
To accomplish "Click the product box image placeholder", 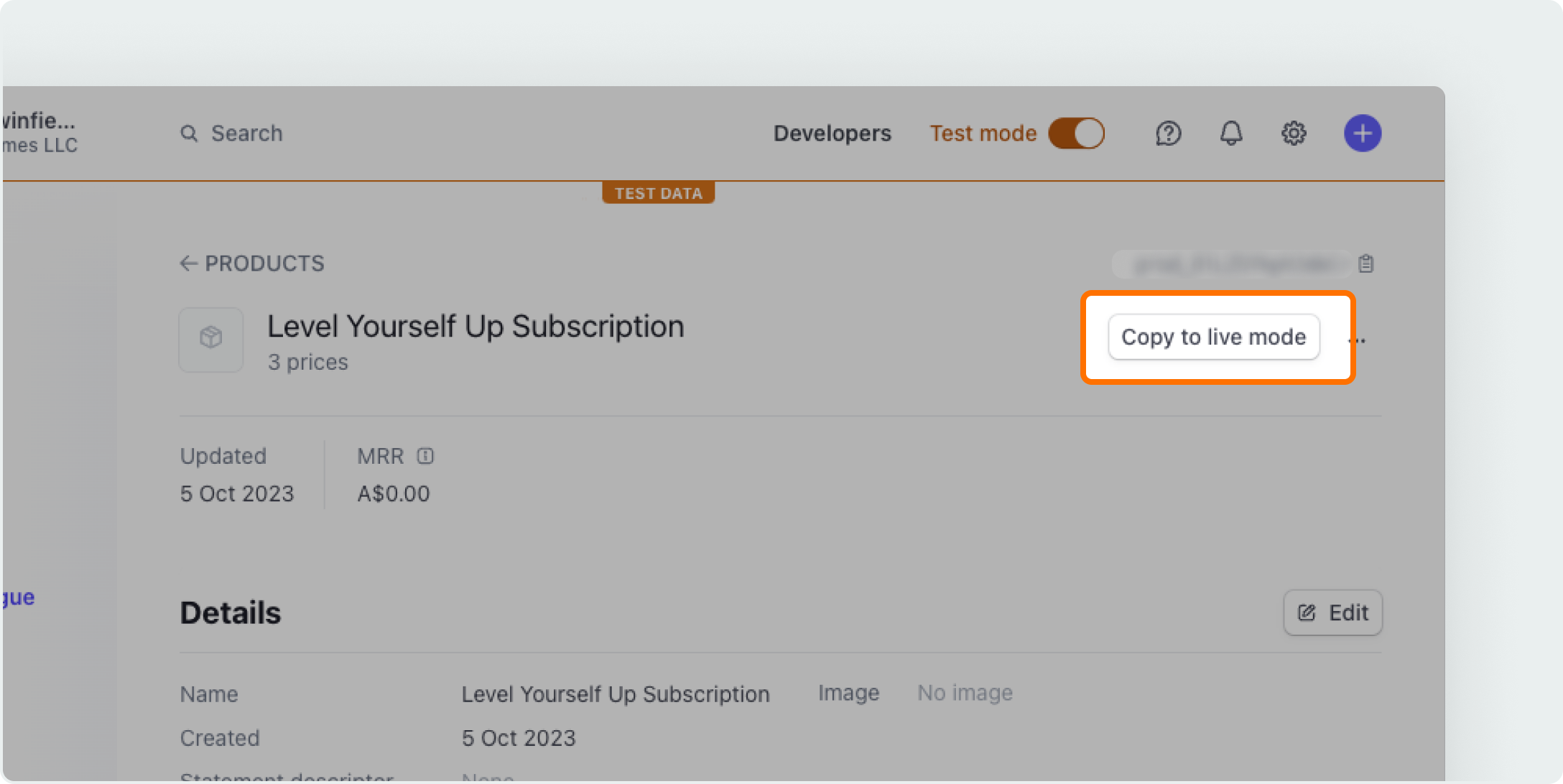I will tap(211, 340).
